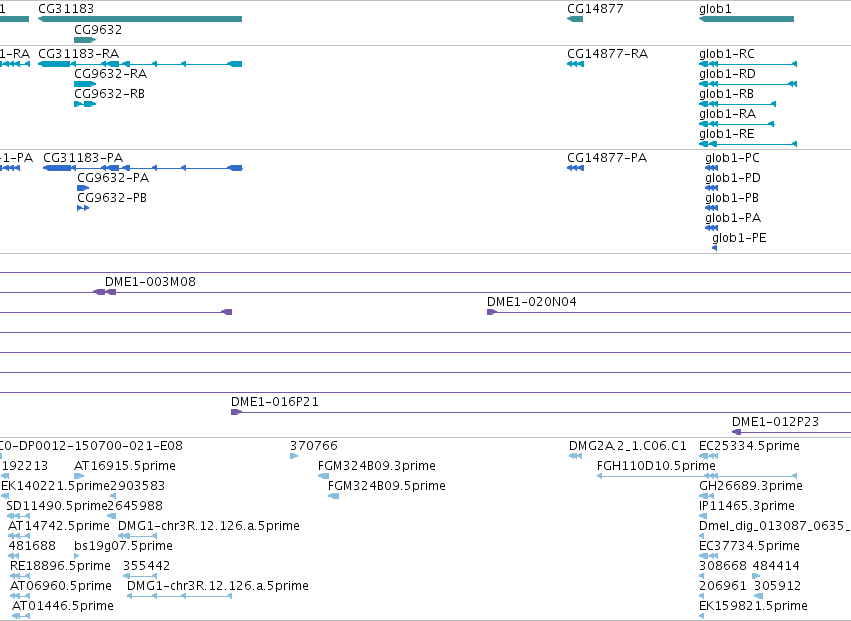
Task: Click GH26689.3prime EST label
Action: (x=751, y=486)
